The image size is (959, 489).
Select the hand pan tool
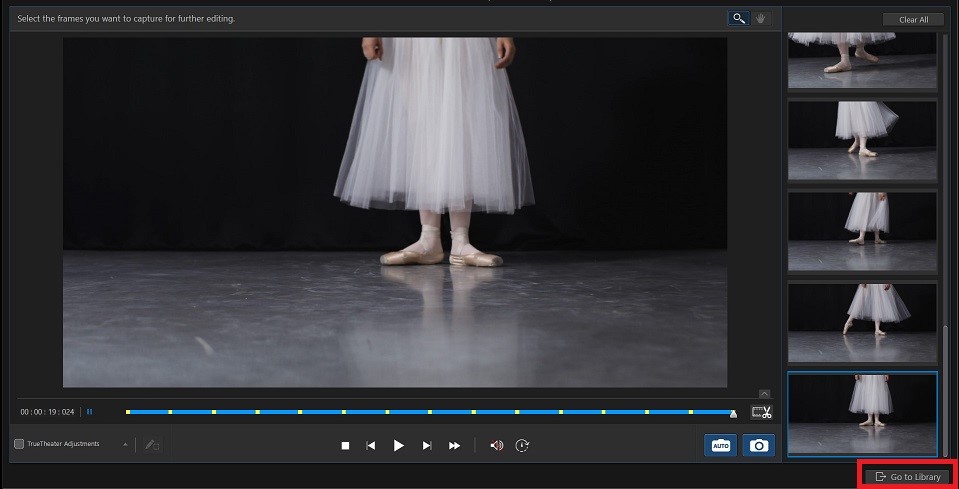[x=760, y=18]
